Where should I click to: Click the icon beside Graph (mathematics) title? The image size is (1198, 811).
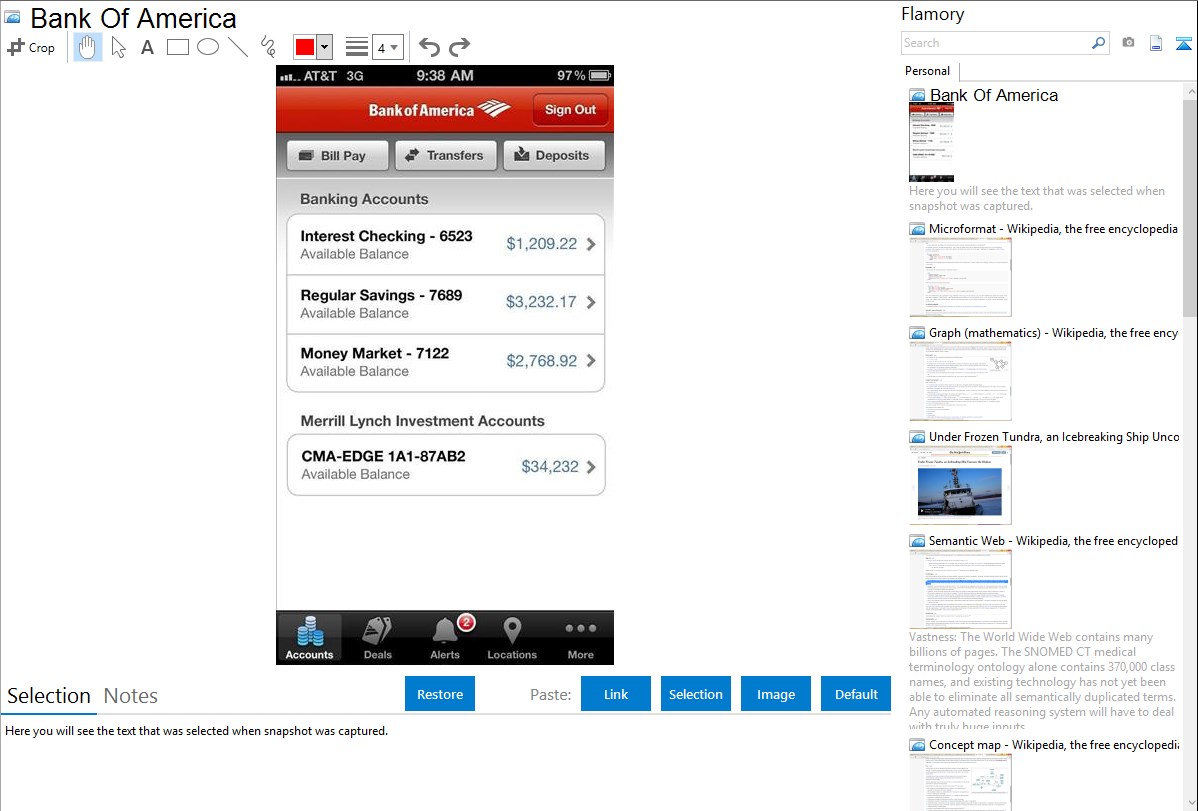(x=917, y=333)
